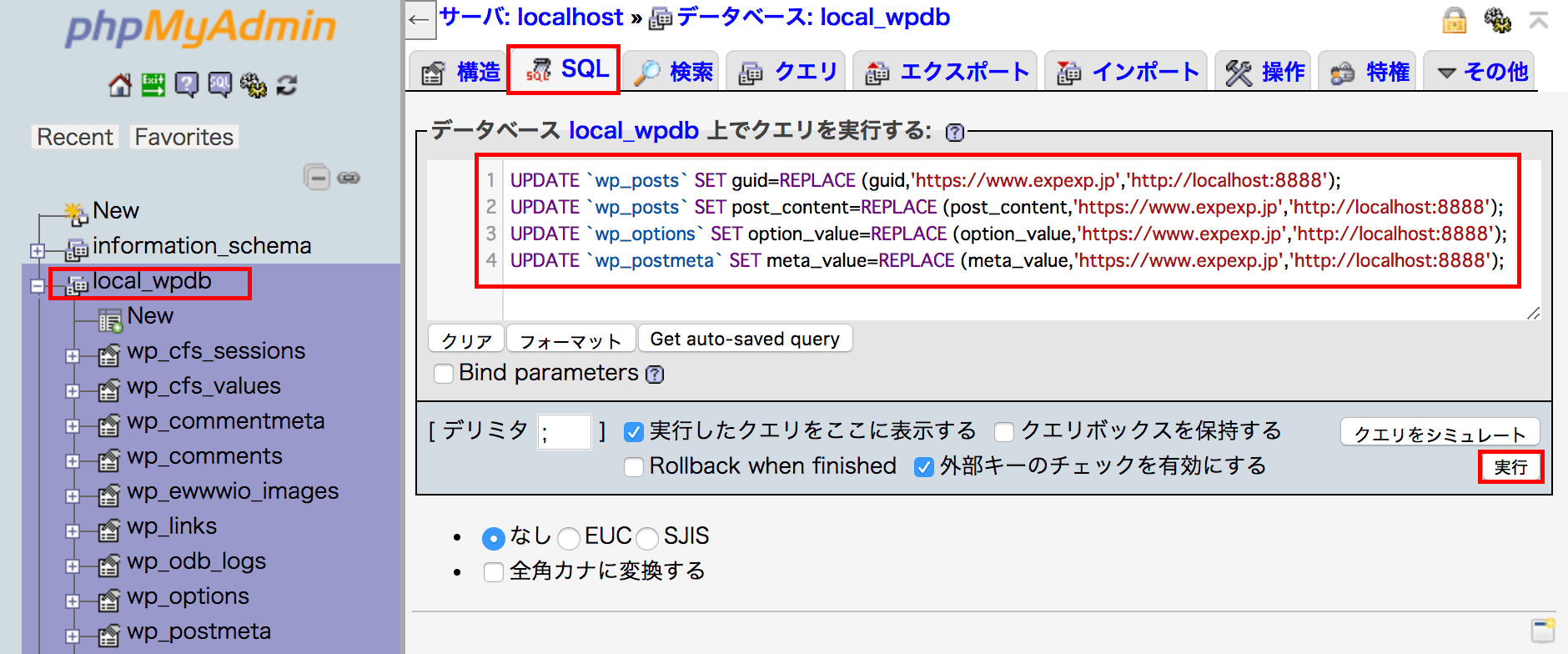The image size is (1568, 654).
Task: Click the 実行 button
Action: coord(1510,467)
